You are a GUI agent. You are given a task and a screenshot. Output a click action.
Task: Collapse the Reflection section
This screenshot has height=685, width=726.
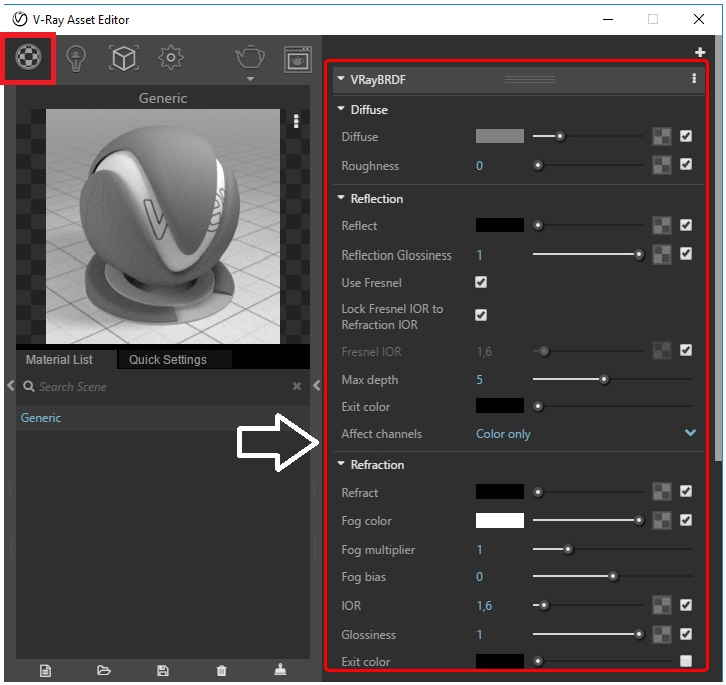point(341,198)
